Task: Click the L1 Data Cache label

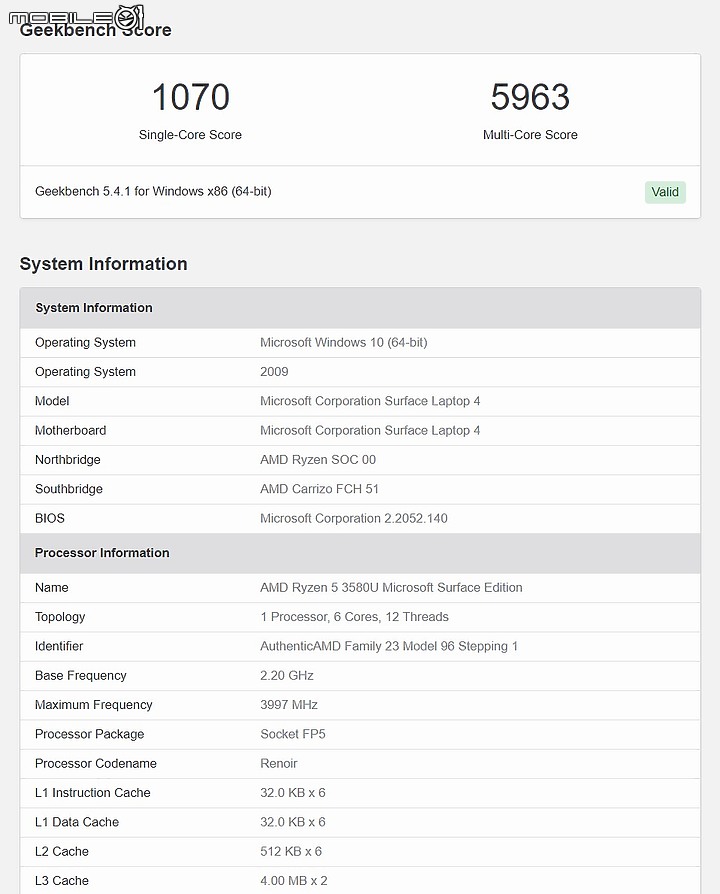Action: tap(77, 822)
